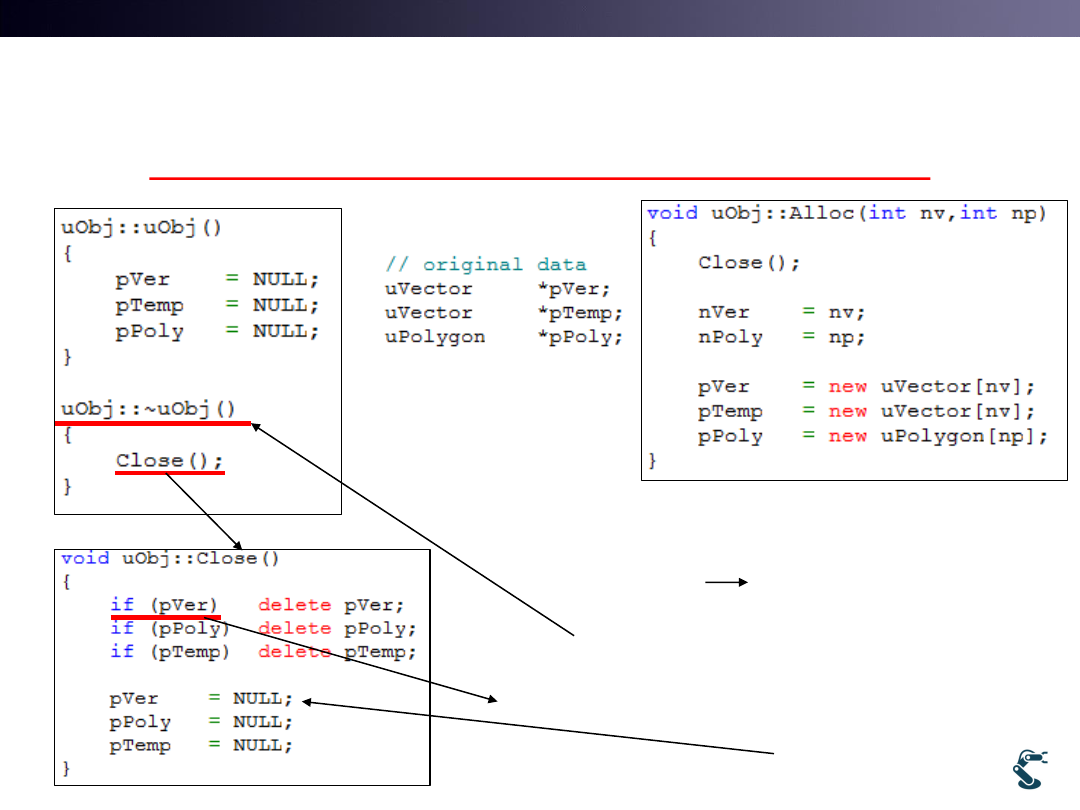The width and height of the screenshot is (1080, 810).
Task: Select the "// original data" comment line
Action: point(486,265)
